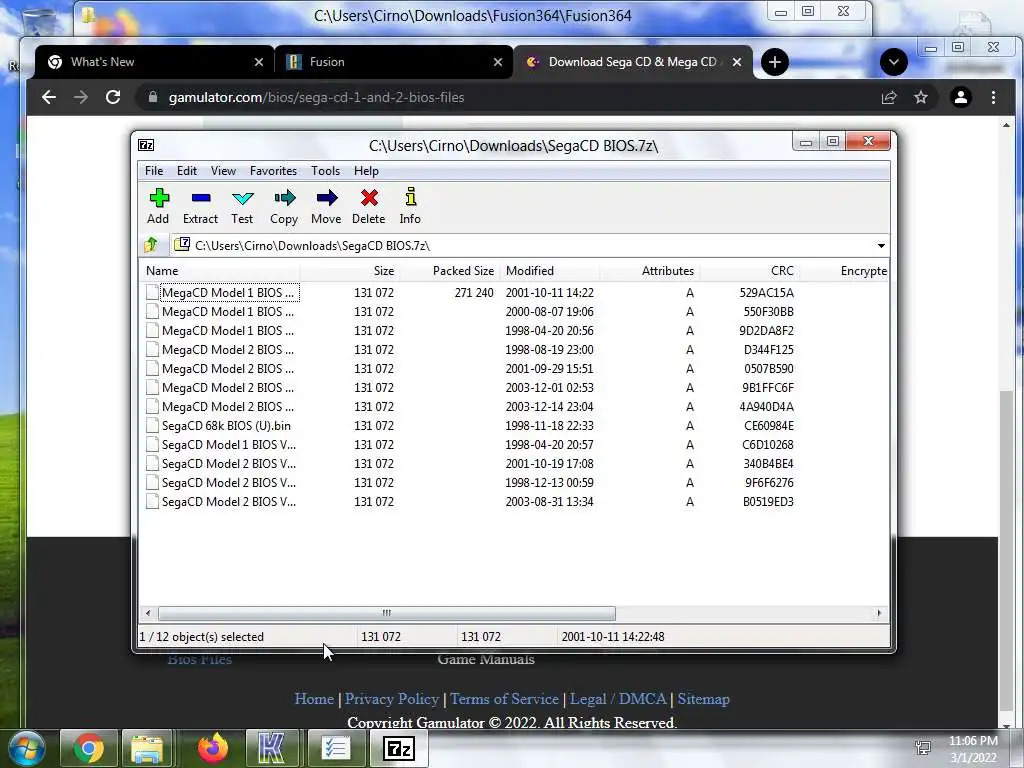Sort by Packed Size column header

click(450, 270)
